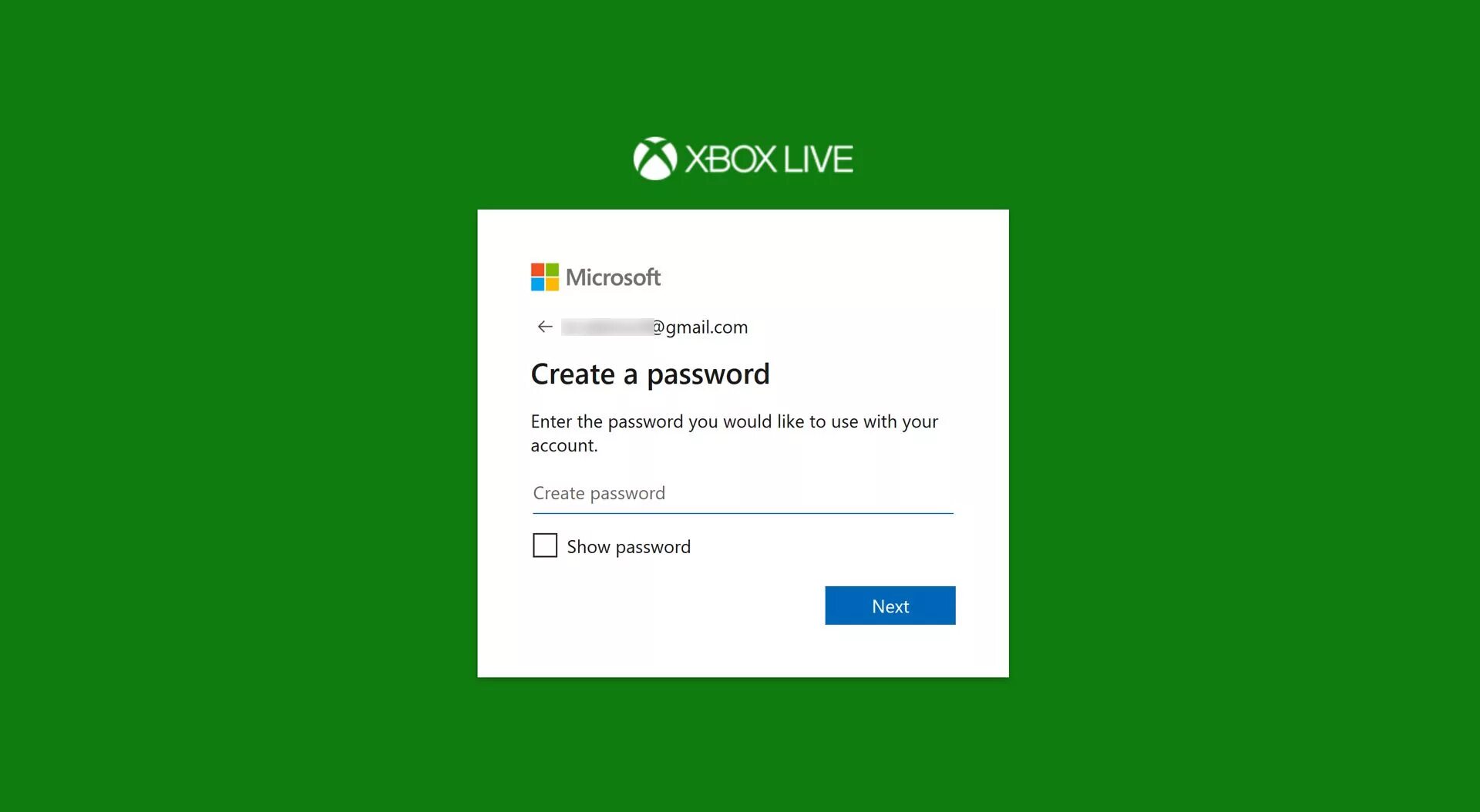This screenshot has width=1480, height=812.
Task: Click the green background below the card
Action: (743, 743)
